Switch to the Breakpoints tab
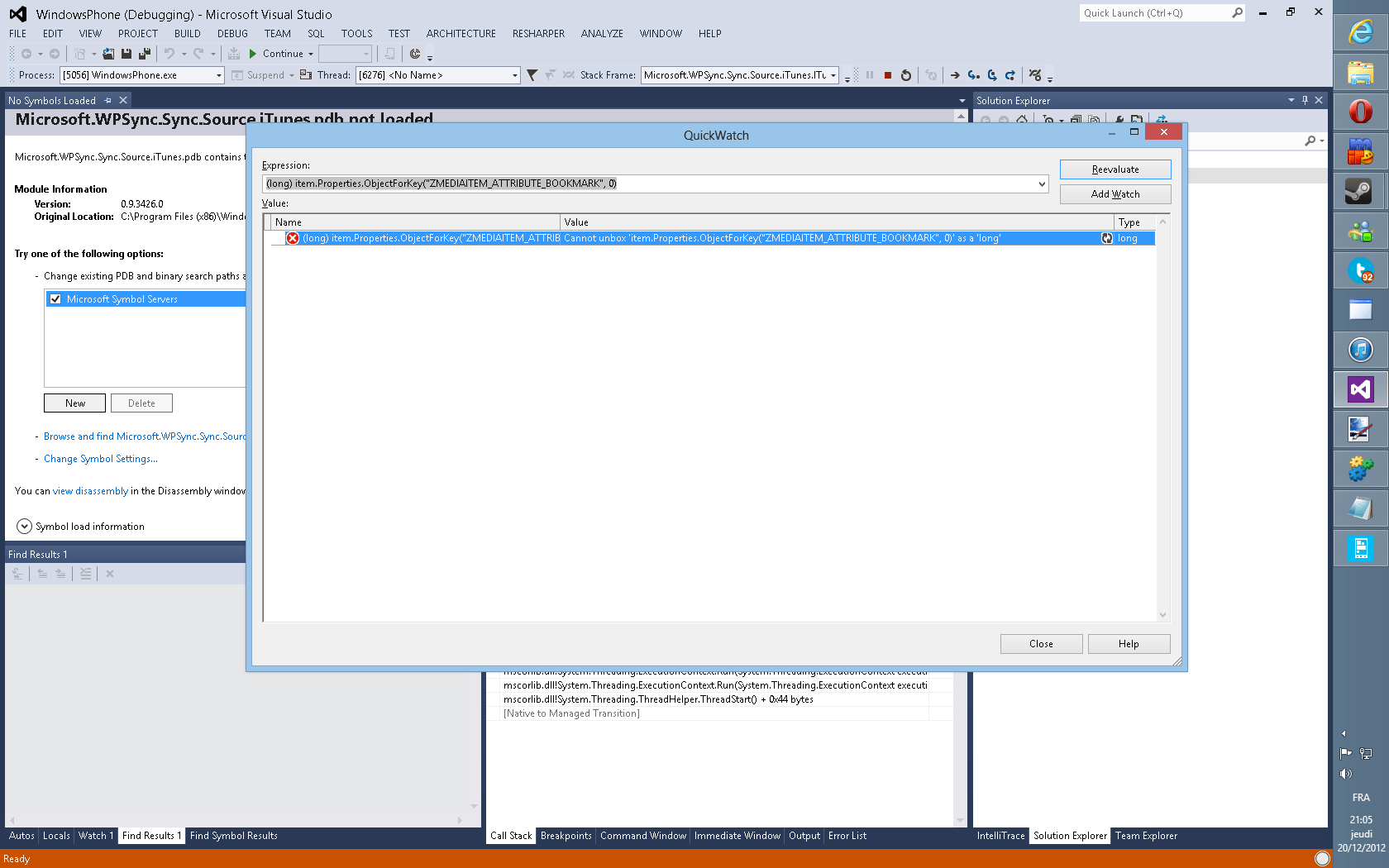Screen dimensions: 1389x868 pos(566,836)
